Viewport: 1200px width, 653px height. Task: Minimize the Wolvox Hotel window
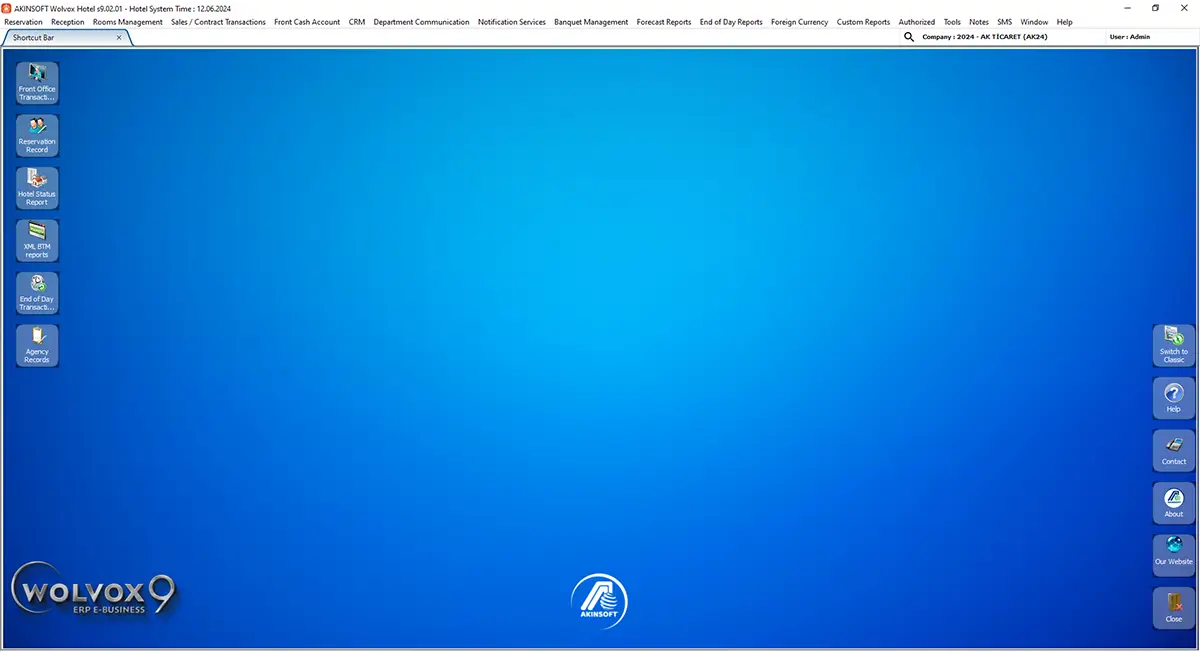point(1128,8)
